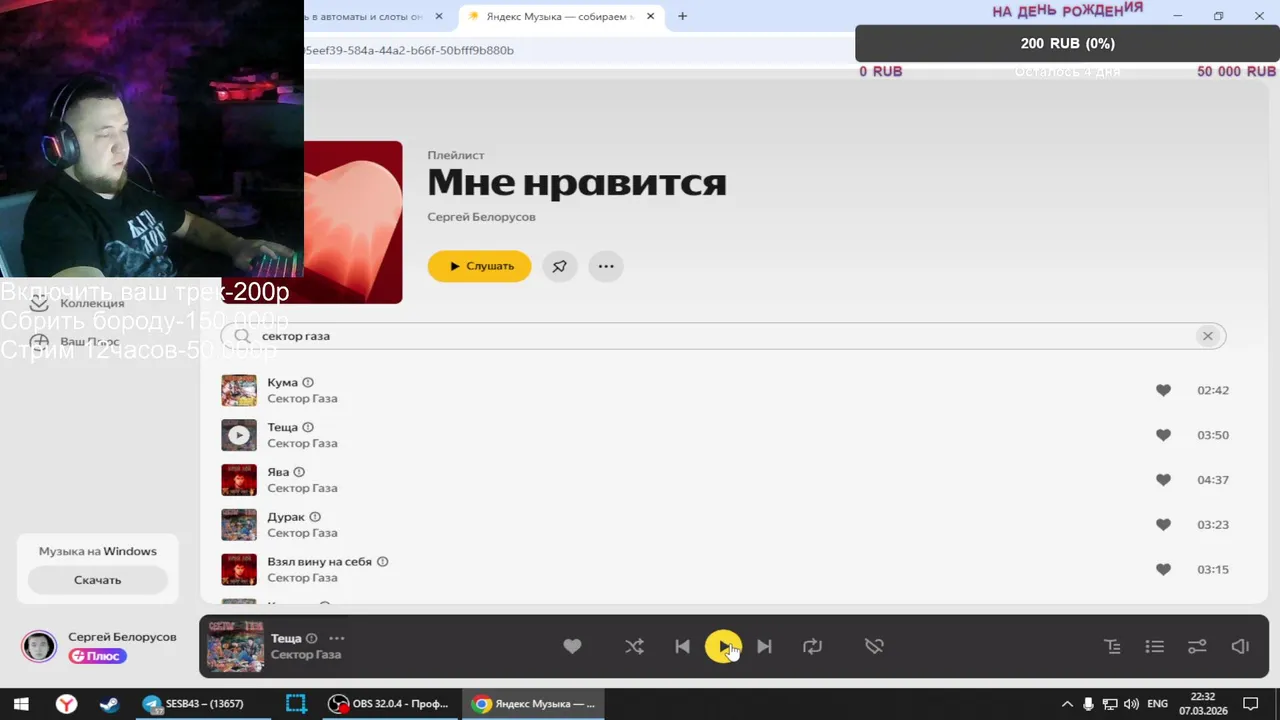The width and height of the screenshot is (1280, 720).
Task: Click the Плюс subscription badge
Action: point(97,656)
